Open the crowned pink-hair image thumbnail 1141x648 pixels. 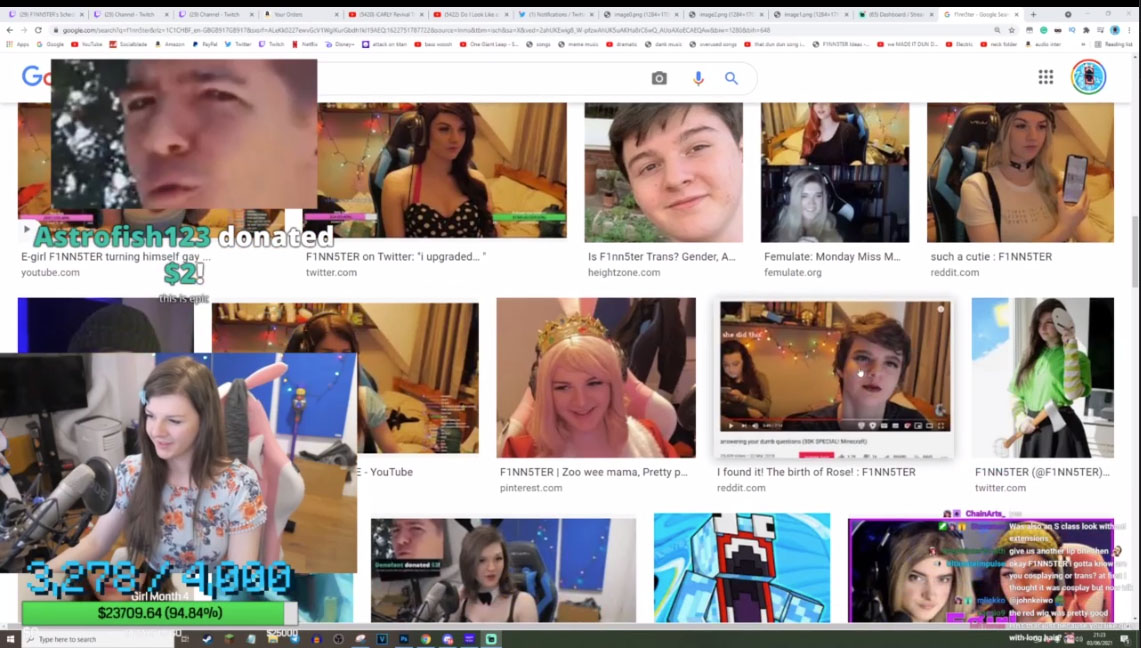point(596,377)
